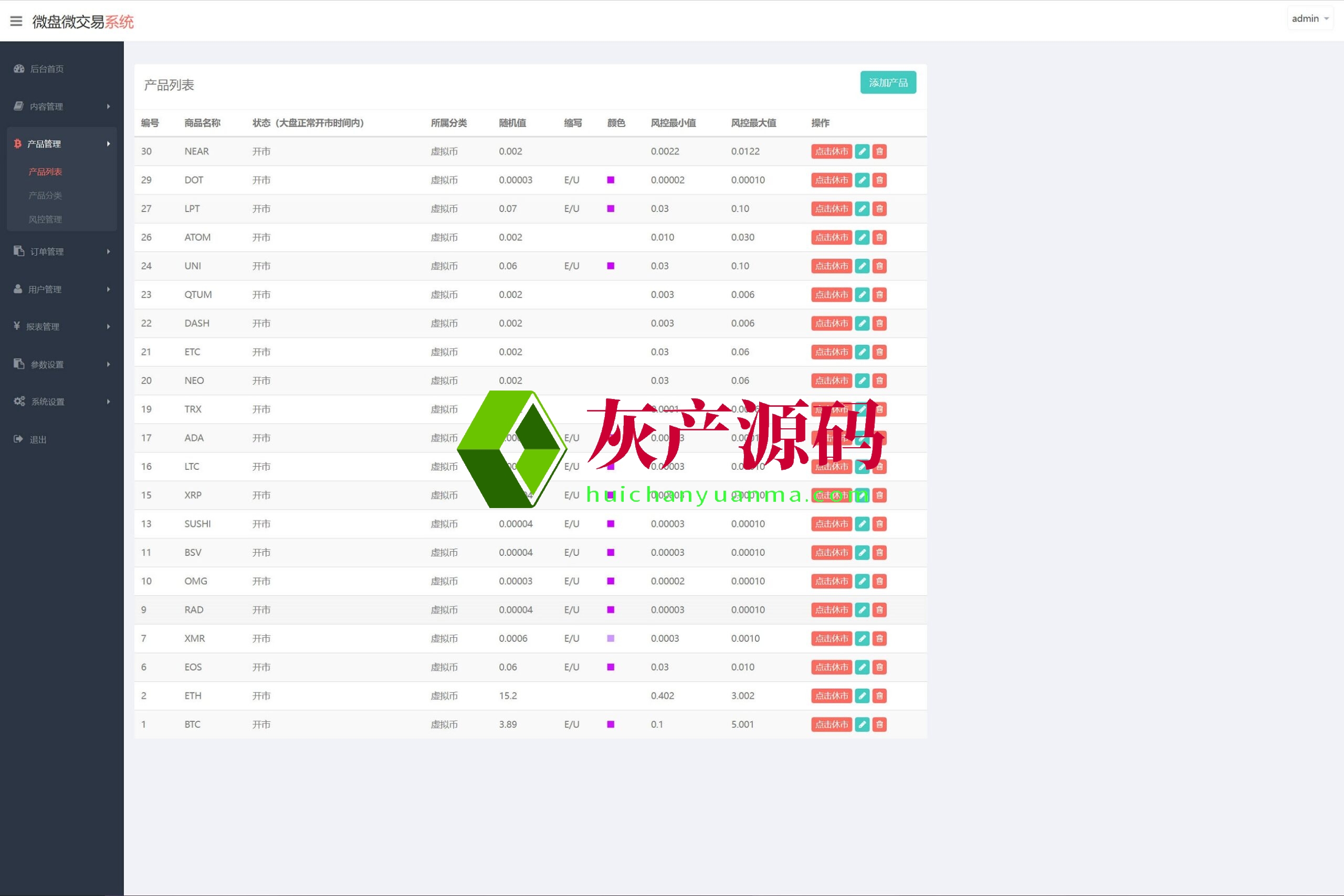
Task: Click the light purple color swatch for XMR
Action: 610,638
